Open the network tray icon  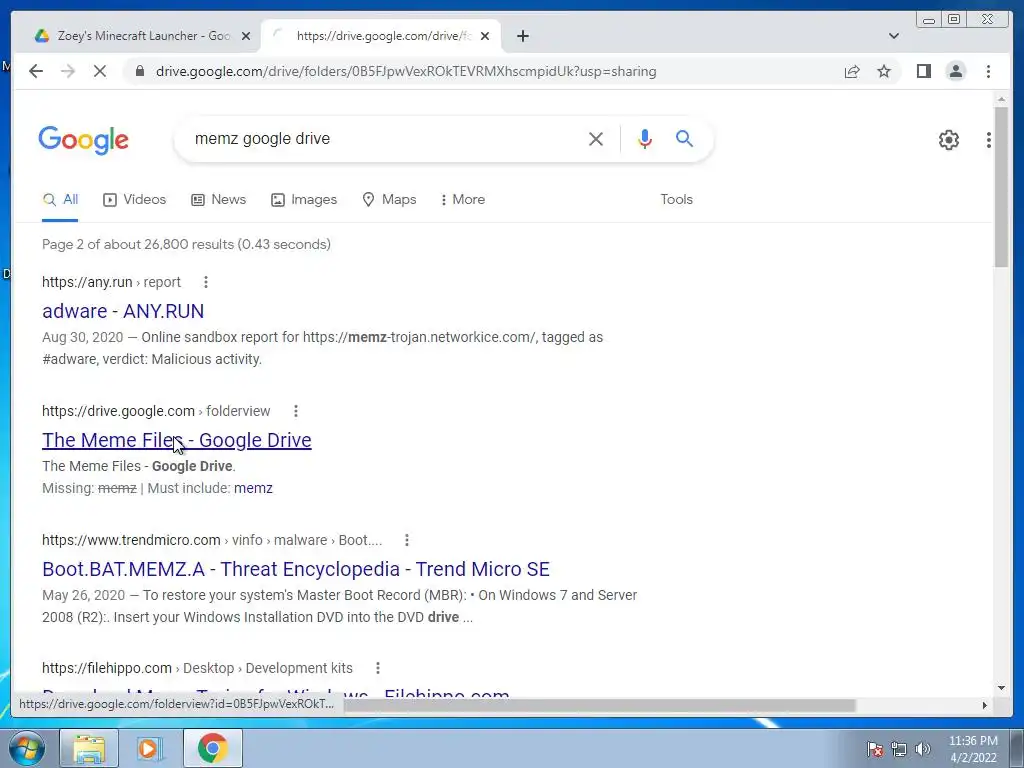(899, 749)
